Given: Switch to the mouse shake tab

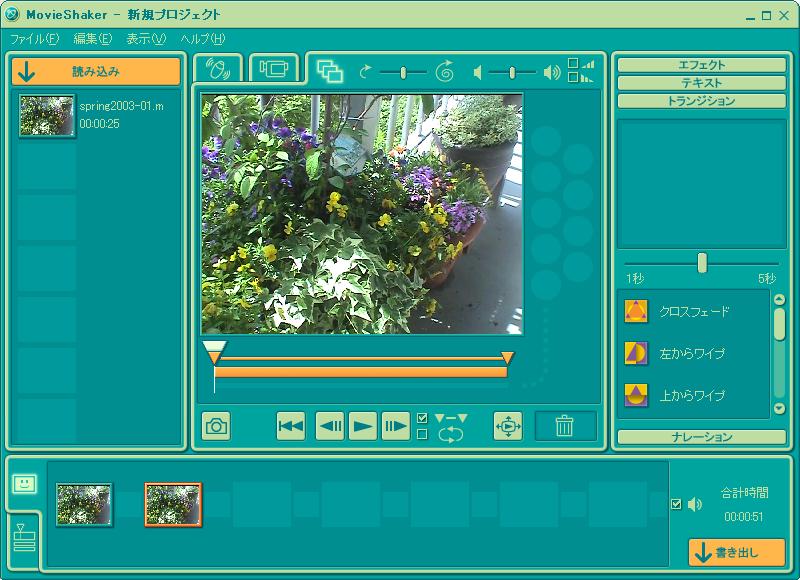Looking at the screenshot, I should [x=218, y=68].
